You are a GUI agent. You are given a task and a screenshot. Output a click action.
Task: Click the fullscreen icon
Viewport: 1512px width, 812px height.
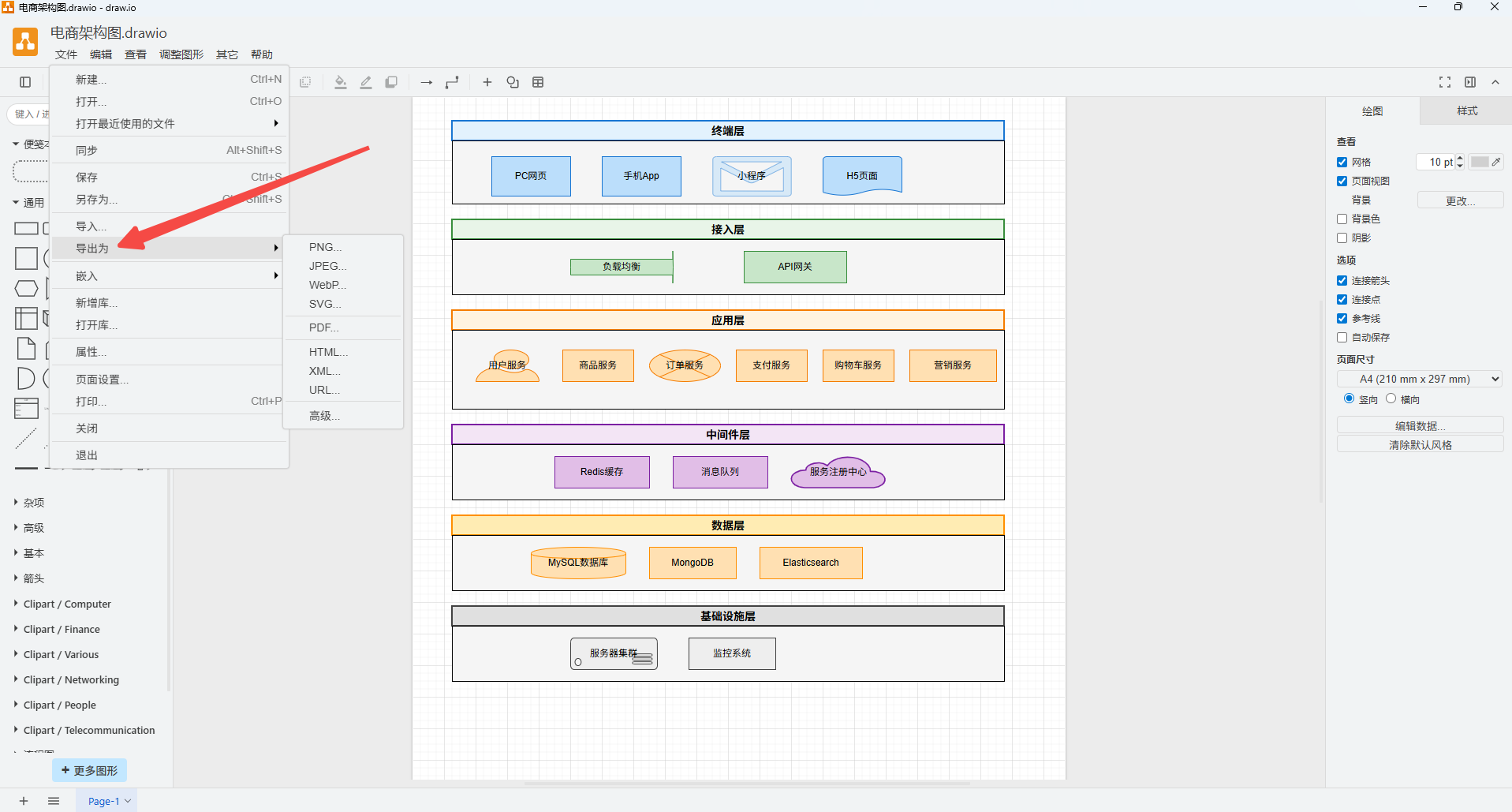[x=1445, y=82]
